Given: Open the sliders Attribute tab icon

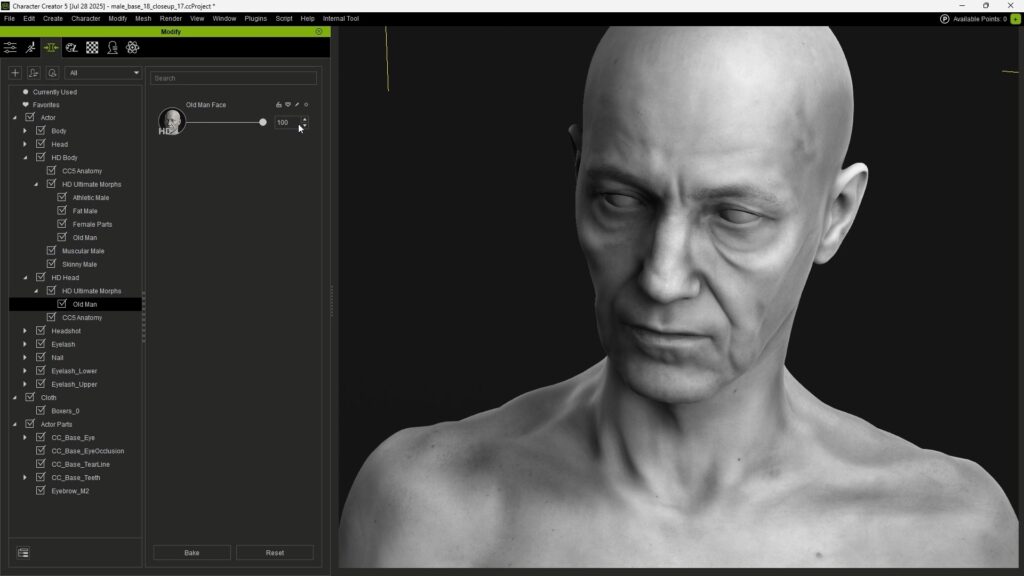Looking at the screenshot, I should tap(10, 47).
